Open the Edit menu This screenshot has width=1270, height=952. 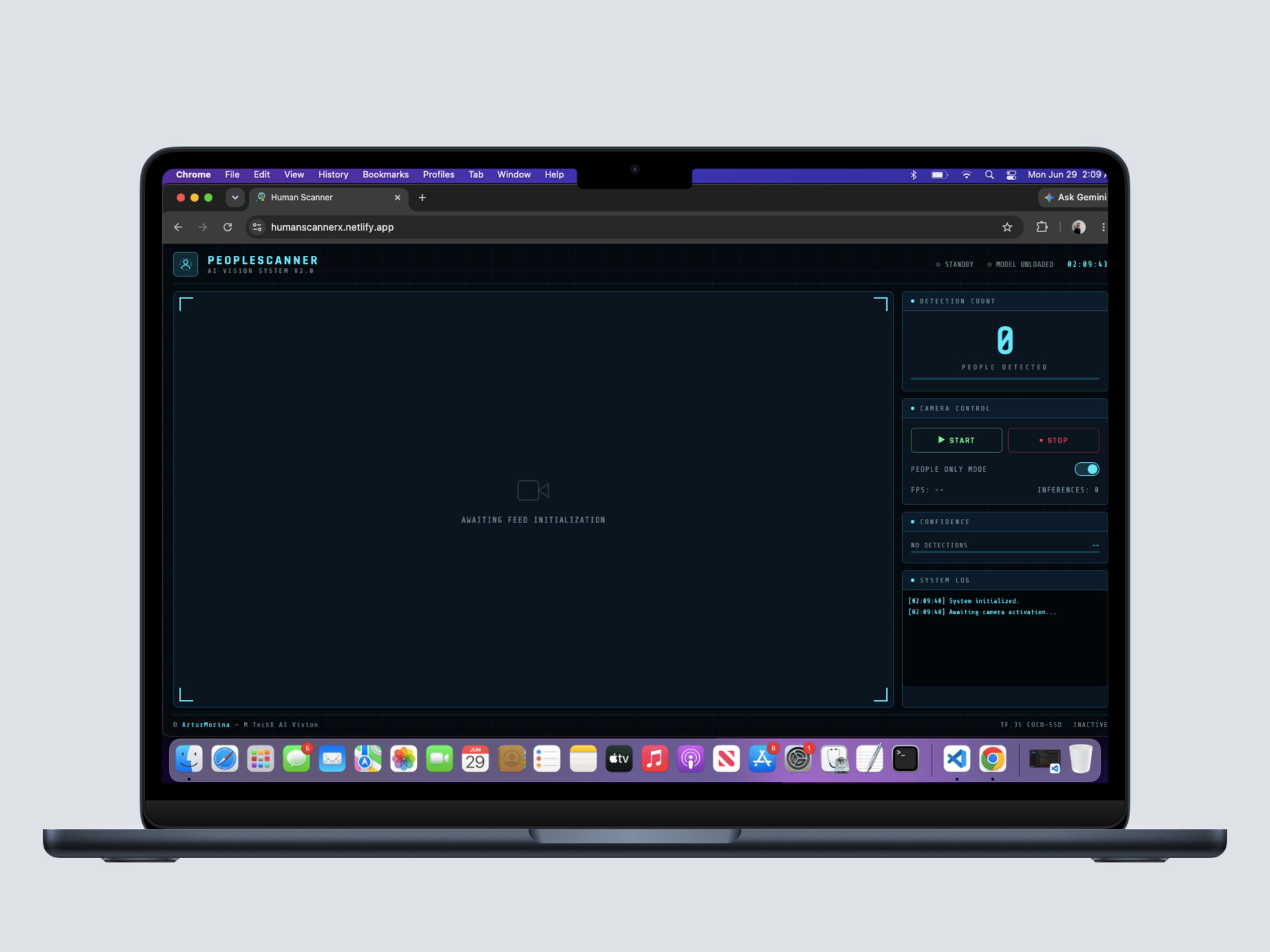262,175
